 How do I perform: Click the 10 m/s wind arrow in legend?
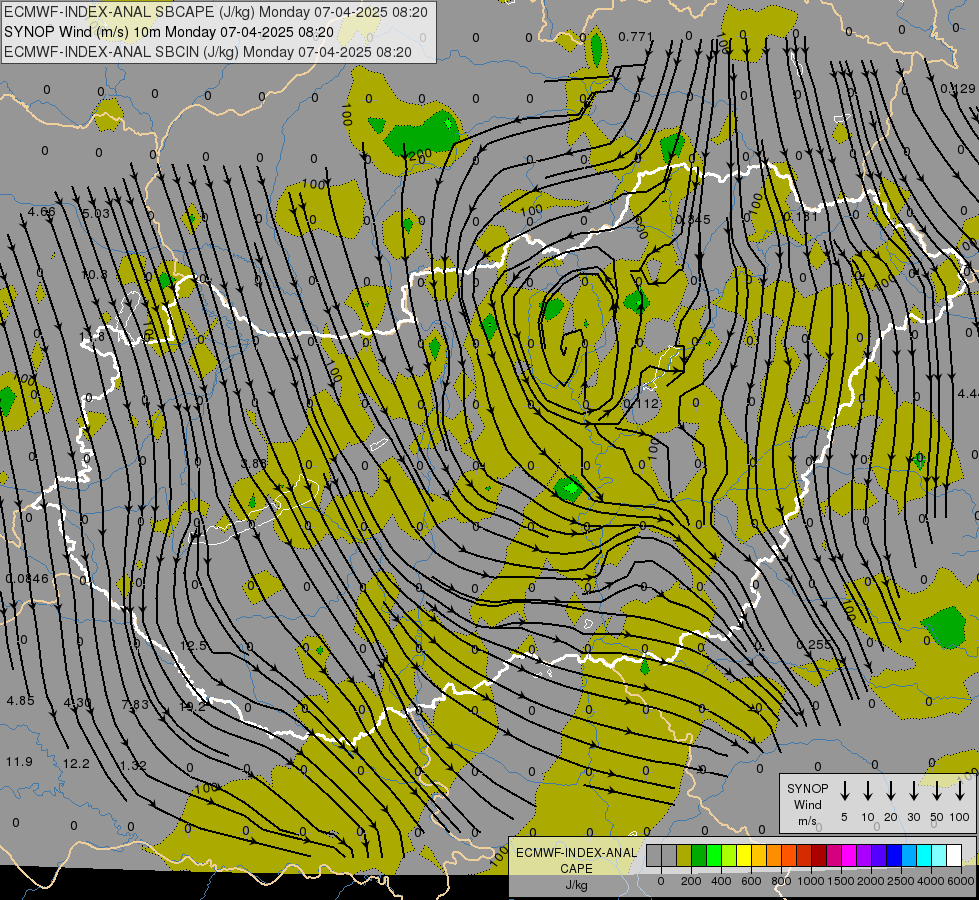click(868, 791)
